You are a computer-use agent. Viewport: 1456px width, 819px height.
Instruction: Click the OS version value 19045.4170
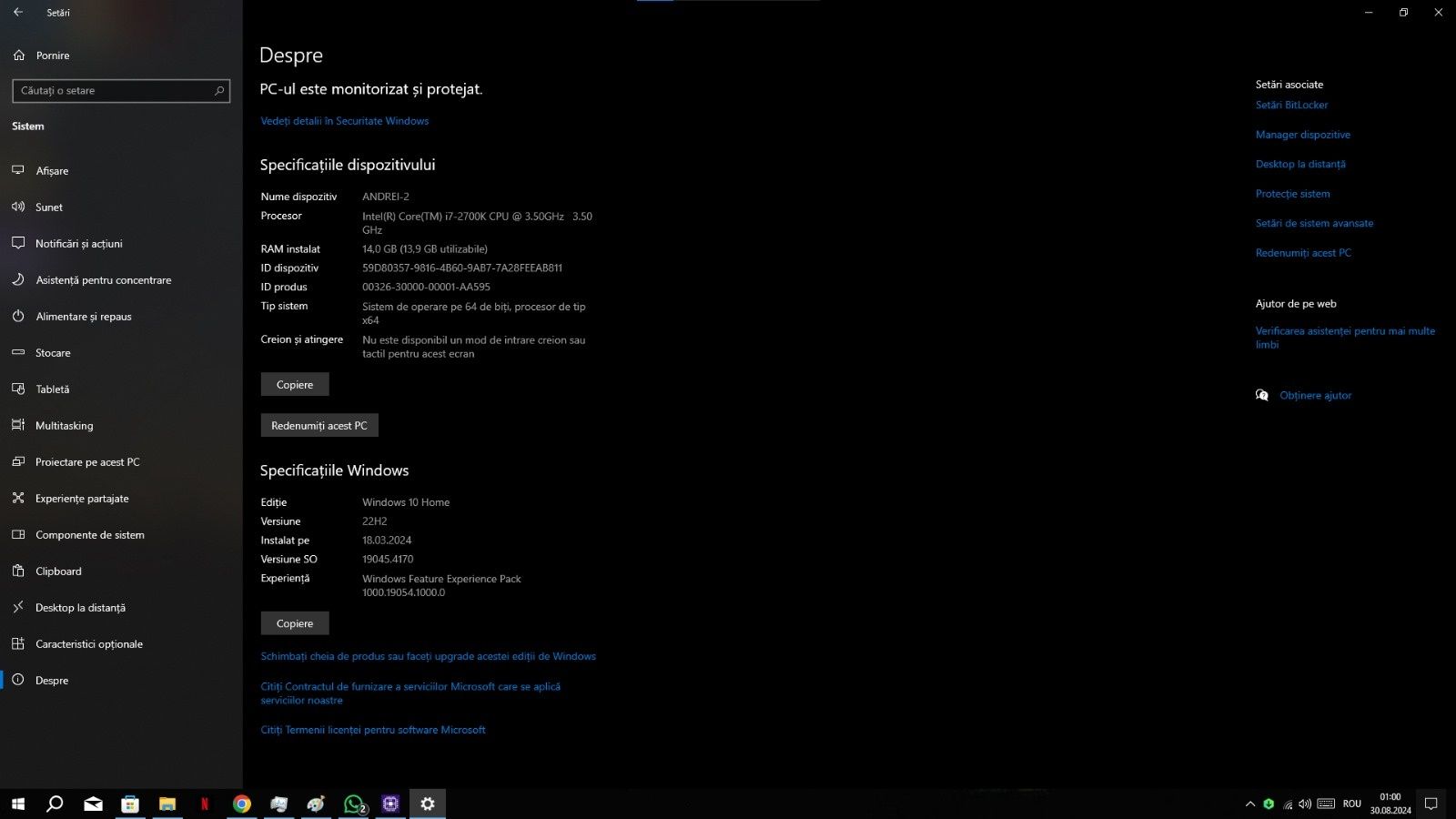(388, 560)
